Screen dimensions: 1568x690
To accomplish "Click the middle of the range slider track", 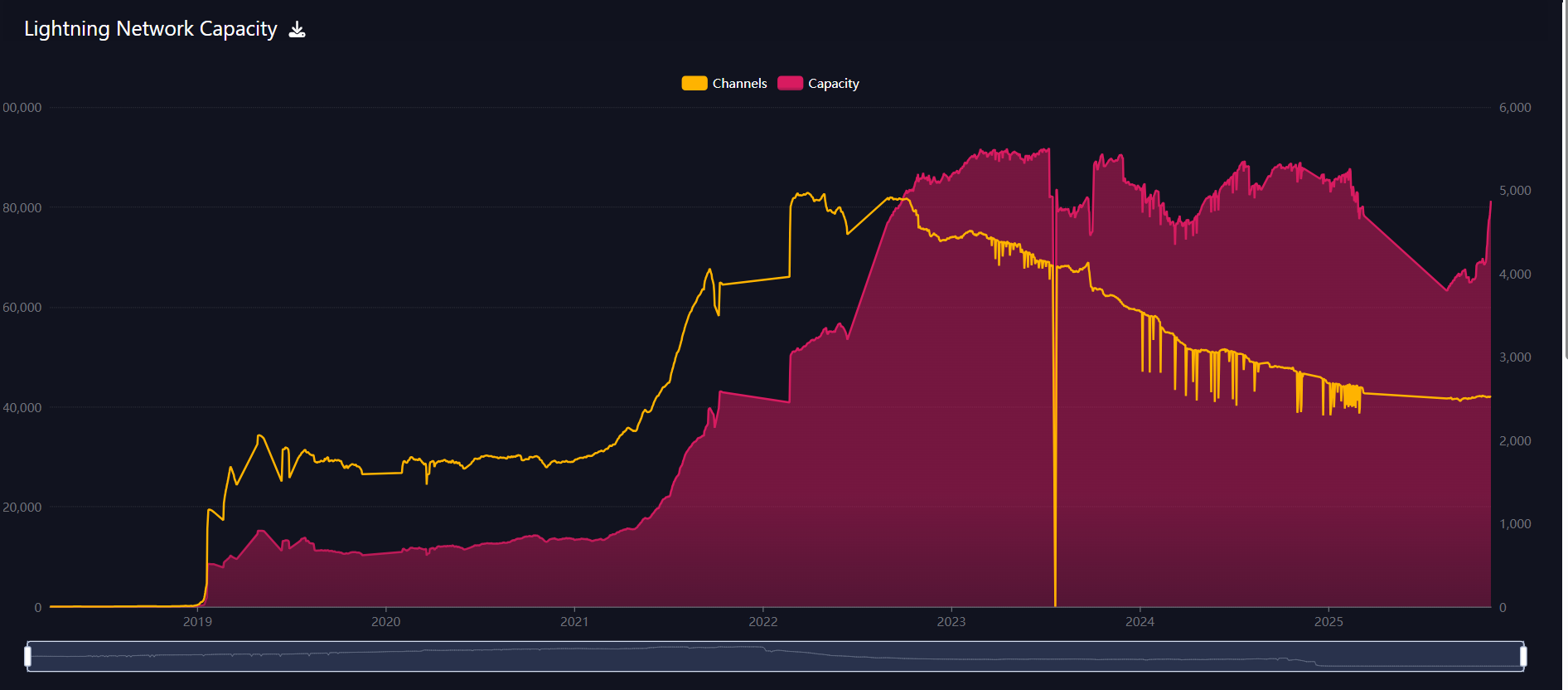I will tap(775, 657).
